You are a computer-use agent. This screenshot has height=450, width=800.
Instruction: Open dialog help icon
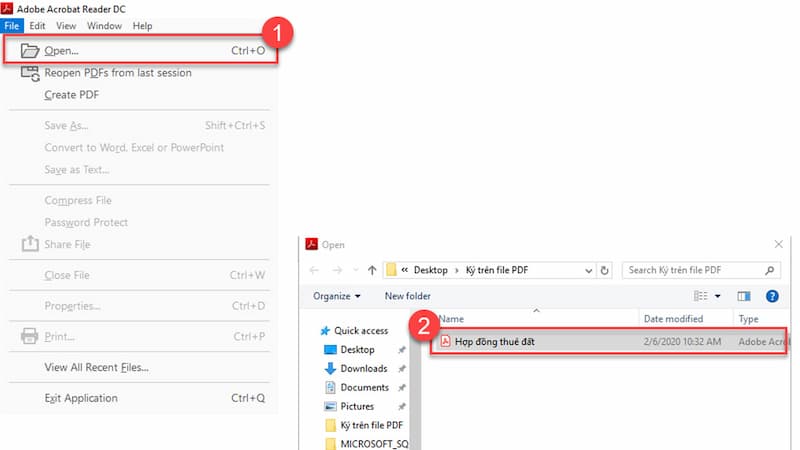772,296
